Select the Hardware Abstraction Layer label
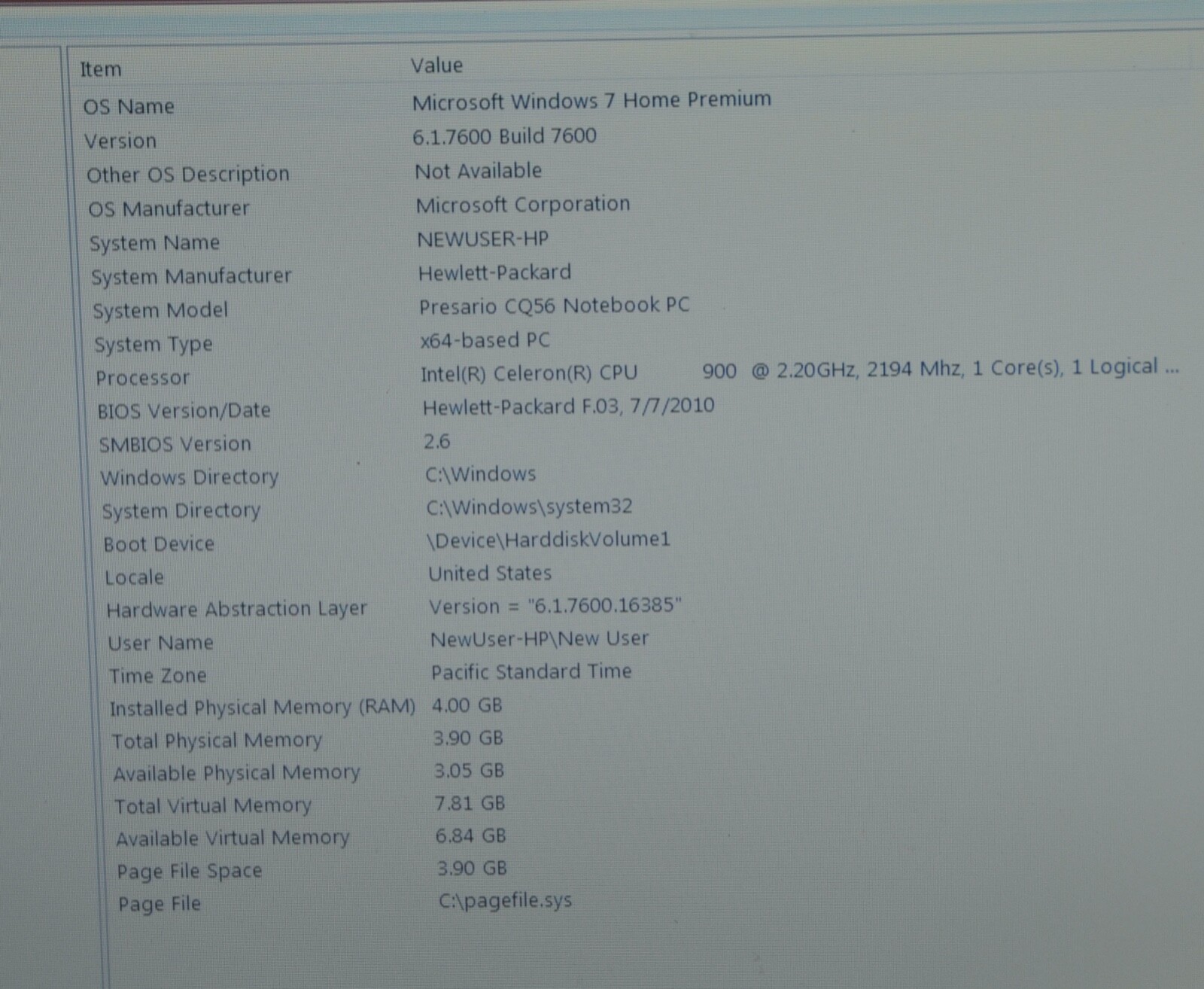Screen dimensions: 1204x989 [x=236, y=609]
